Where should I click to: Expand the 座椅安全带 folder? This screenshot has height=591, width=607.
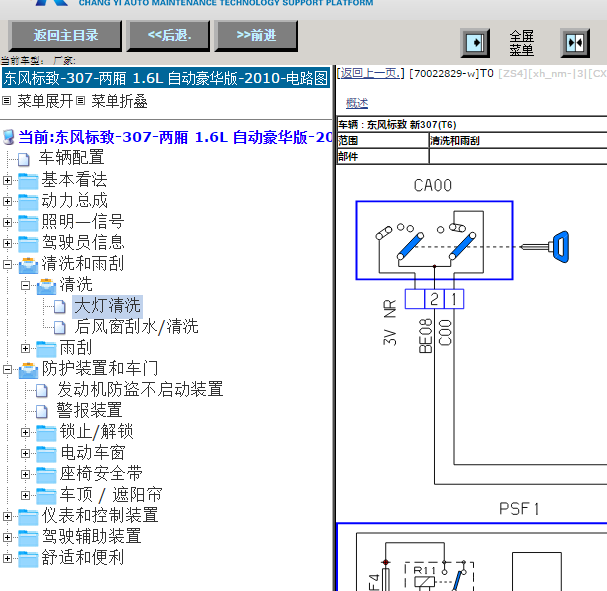tap(25, 474)
